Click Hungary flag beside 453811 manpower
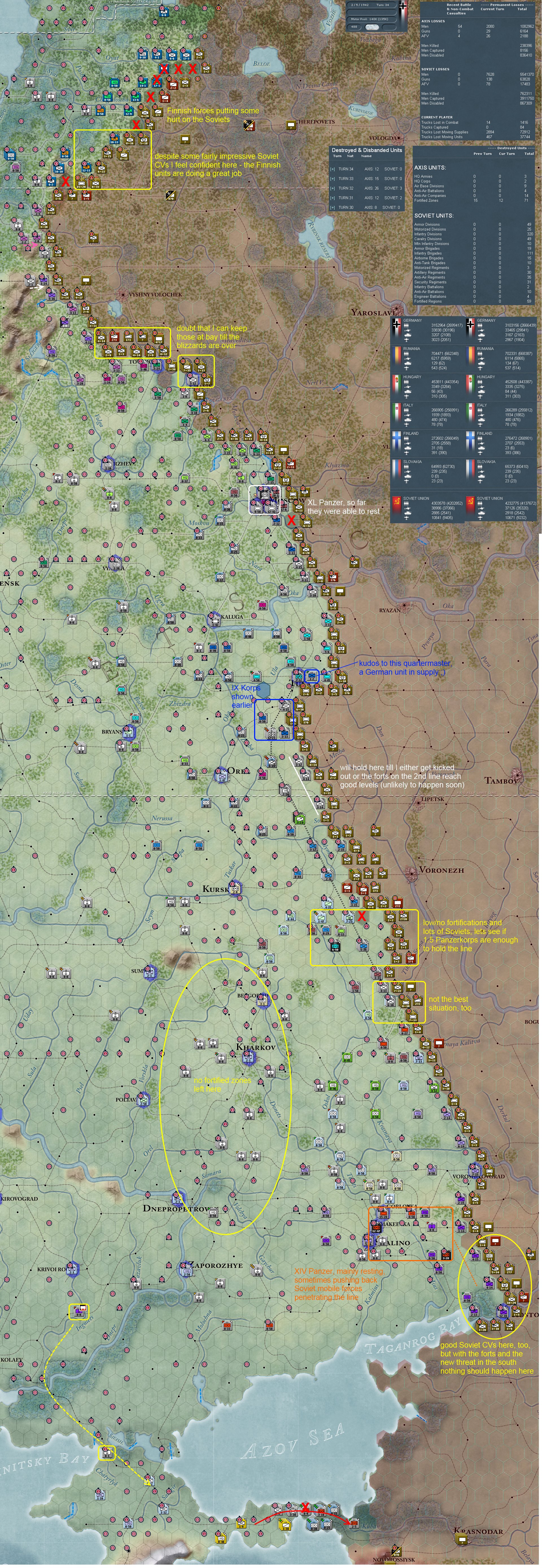 [x=397, y=385]
